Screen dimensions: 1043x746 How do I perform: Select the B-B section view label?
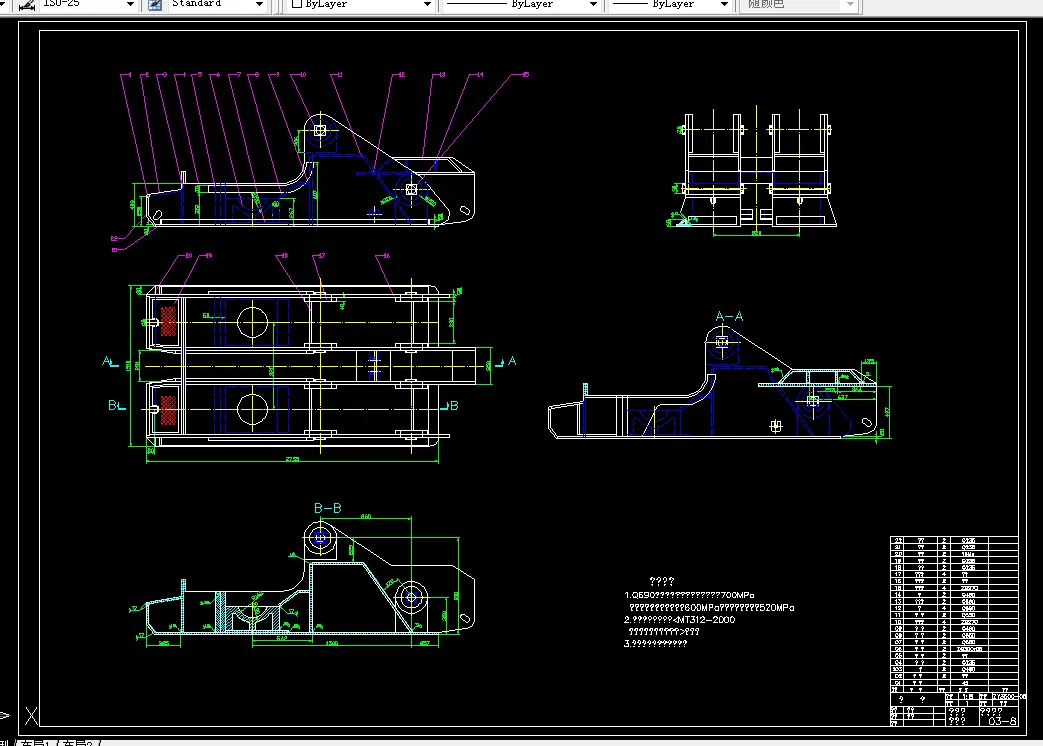327,508
